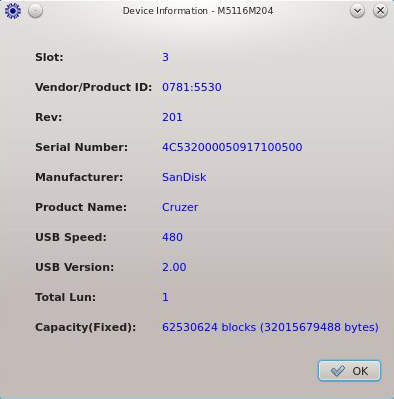Open the gear application icon in title bar
Image resolution: width=394 pixels, height=399 pixels.
[x=13, y=11]
